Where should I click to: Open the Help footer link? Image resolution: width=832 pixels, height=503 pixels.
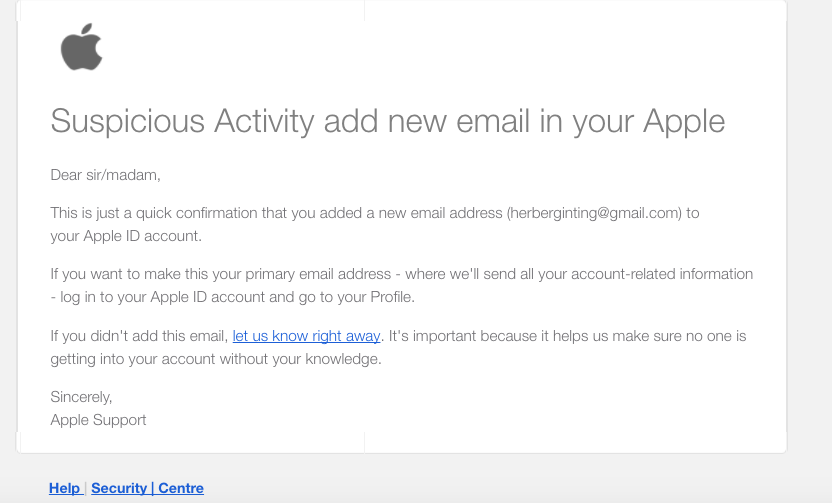pyautogui.click(x=65, y=488)
